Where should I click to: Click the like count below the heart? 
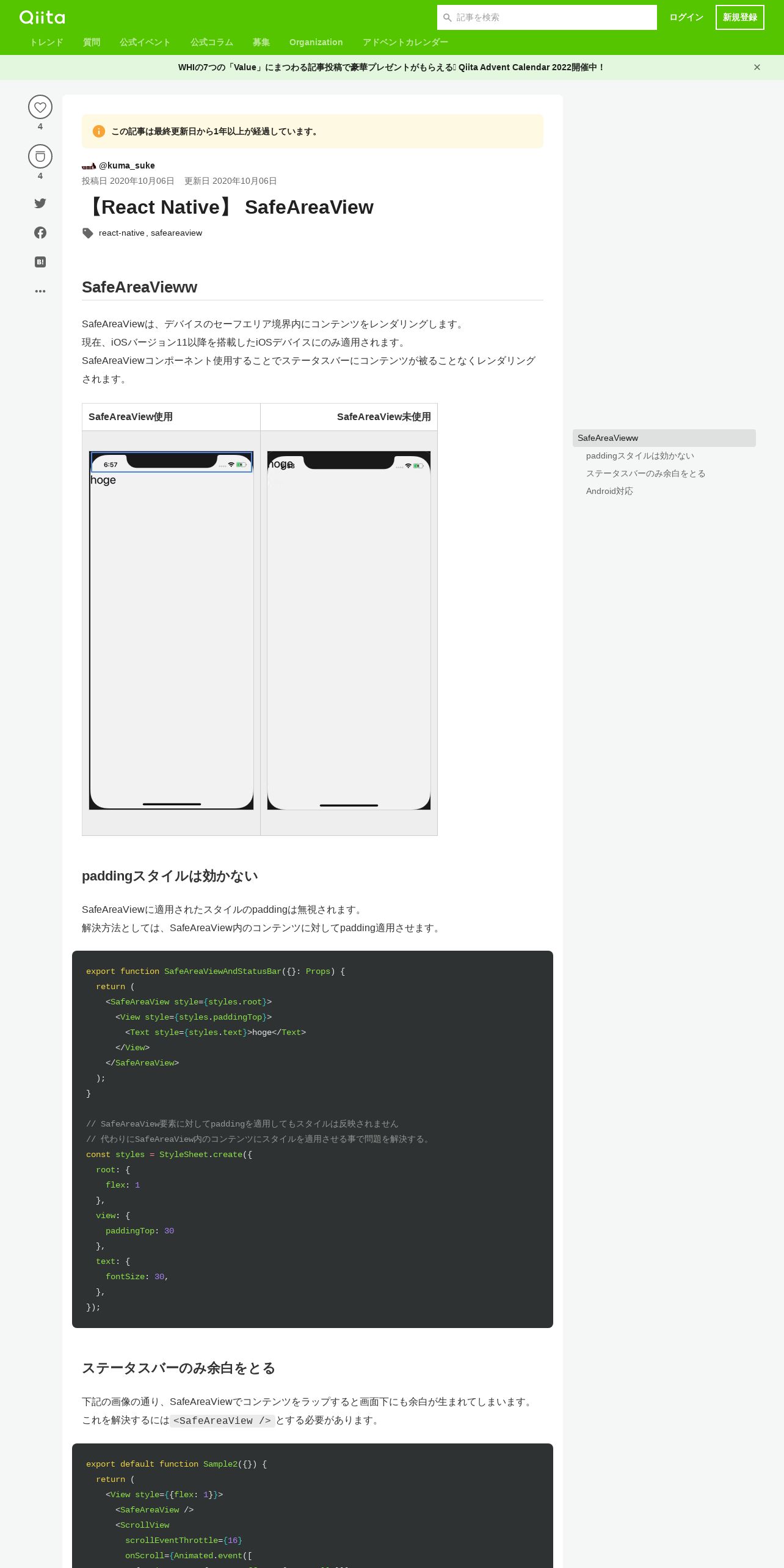40,126
